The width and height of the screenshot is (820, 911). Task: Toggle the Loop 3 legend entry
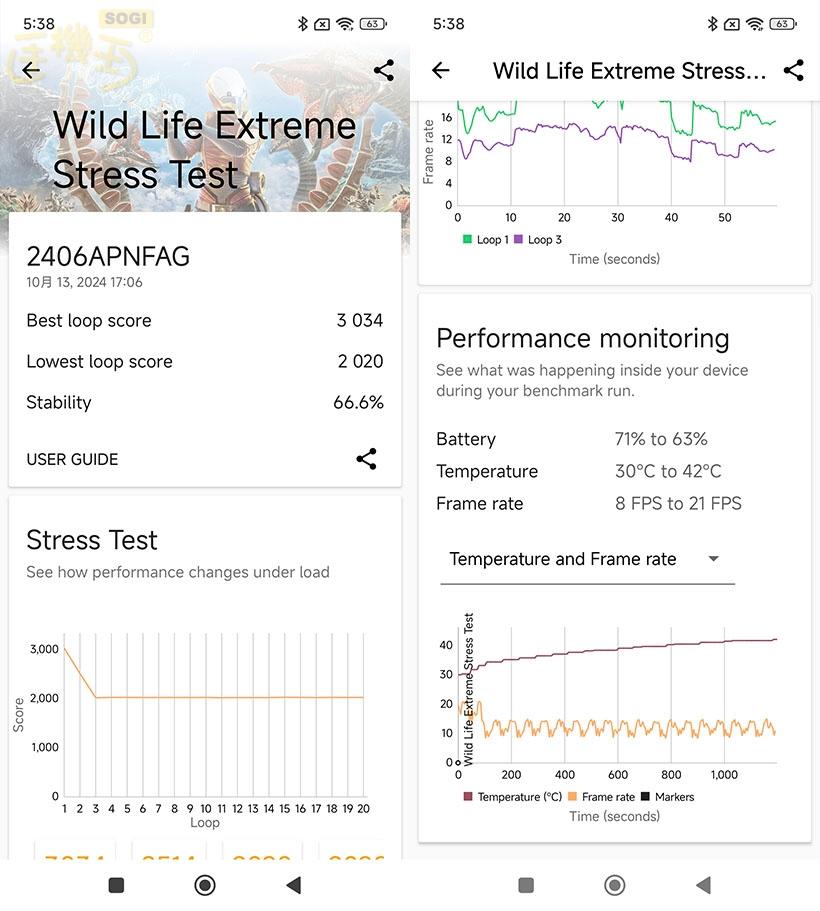tap(538, 240)
